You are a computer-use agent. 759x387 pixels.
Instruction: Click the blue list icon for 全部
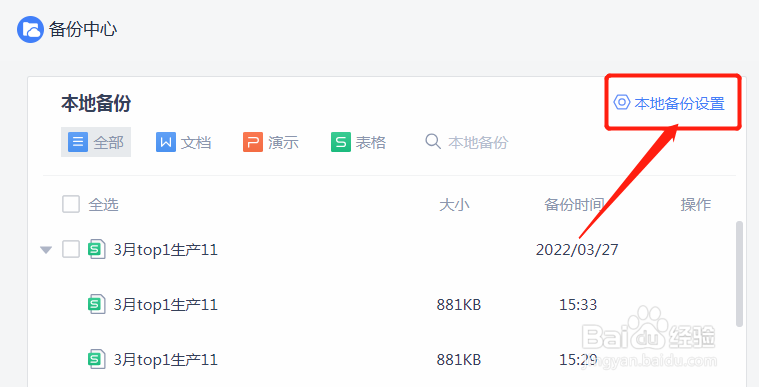click(78, 142)
